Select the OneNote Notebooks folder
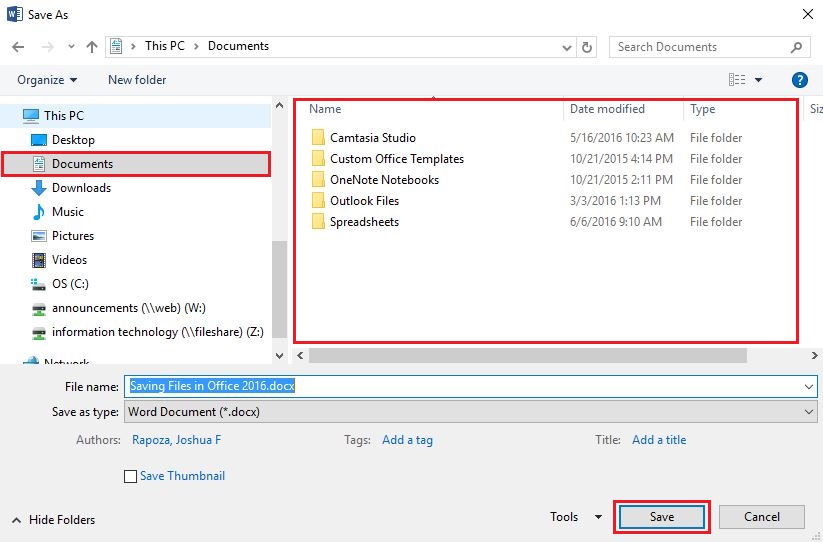823x542 pixels. pos(384,180)
